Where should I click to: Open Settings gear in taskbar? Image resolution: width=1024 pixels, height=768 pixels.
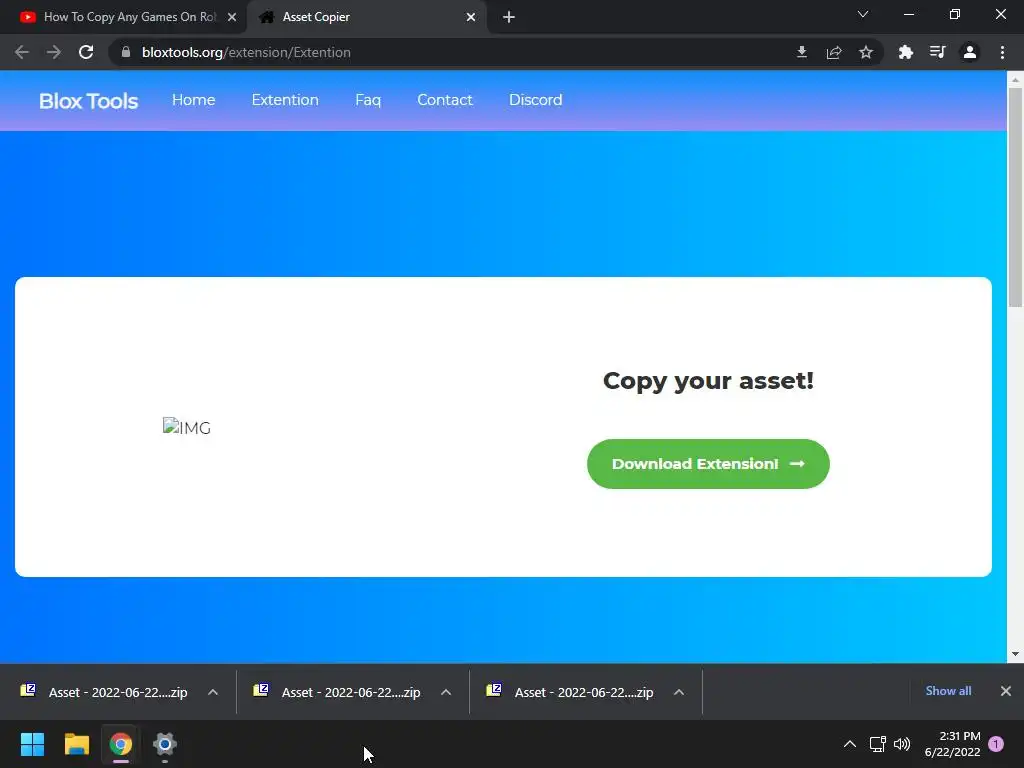click(165, 744)
